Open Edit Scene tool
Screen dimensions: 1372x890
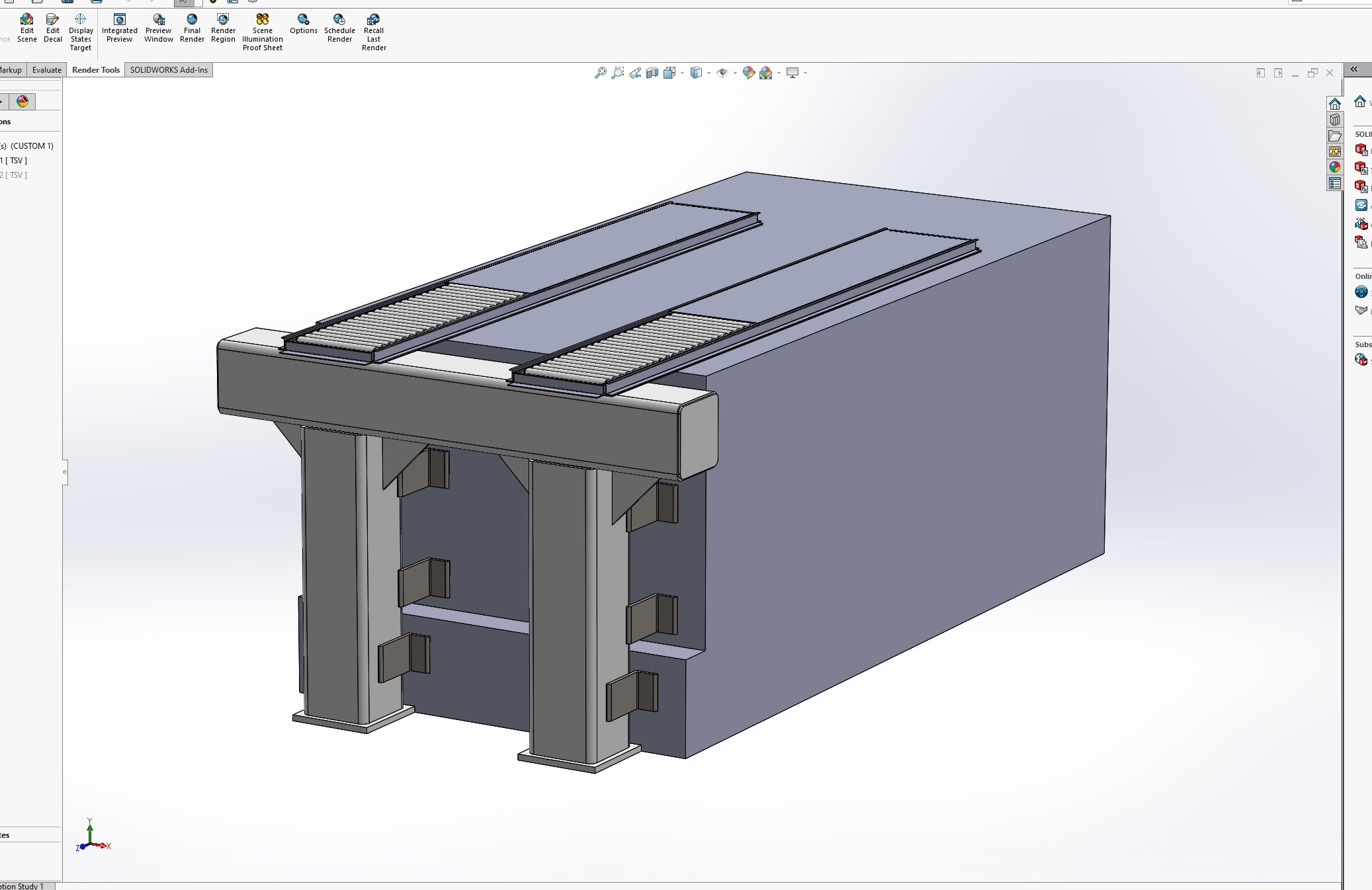[26, 28]
